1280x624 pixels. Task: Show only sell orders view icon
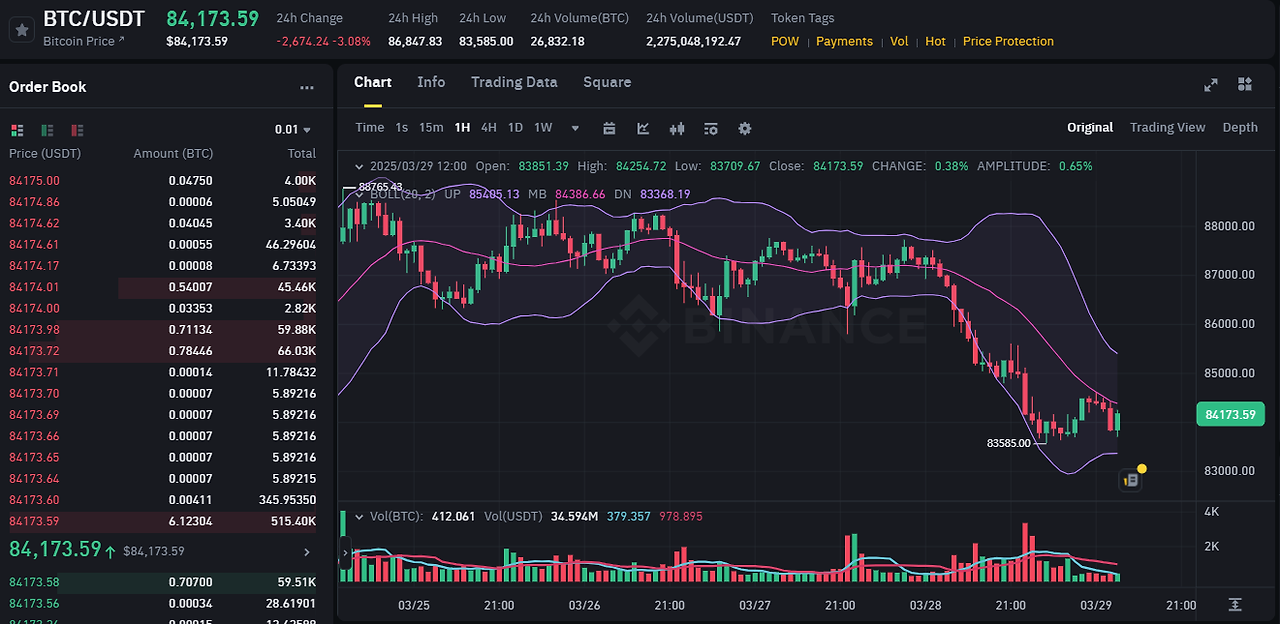[x=77, y=130]
